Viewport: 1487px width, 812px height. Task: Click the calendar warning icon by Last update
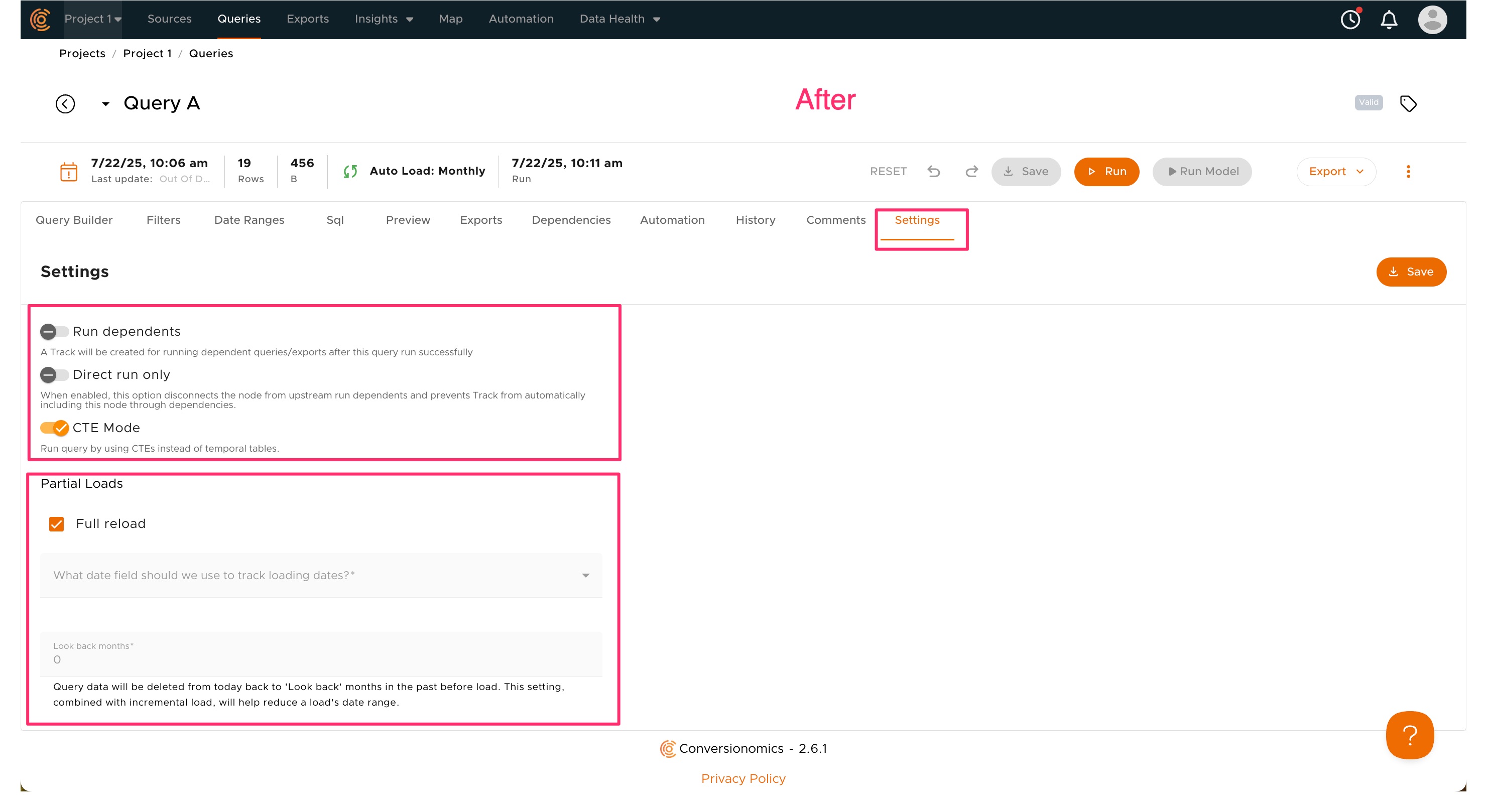tap(69, 172)
